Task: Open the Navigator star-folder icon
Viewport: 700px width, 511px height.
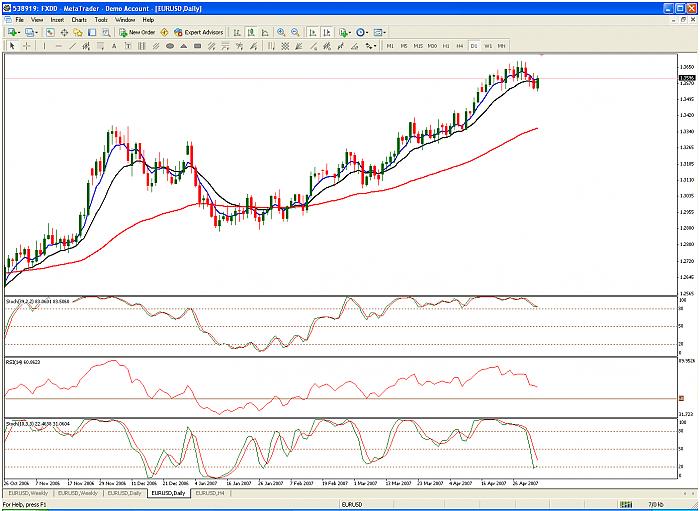Action: click(78, 33)
